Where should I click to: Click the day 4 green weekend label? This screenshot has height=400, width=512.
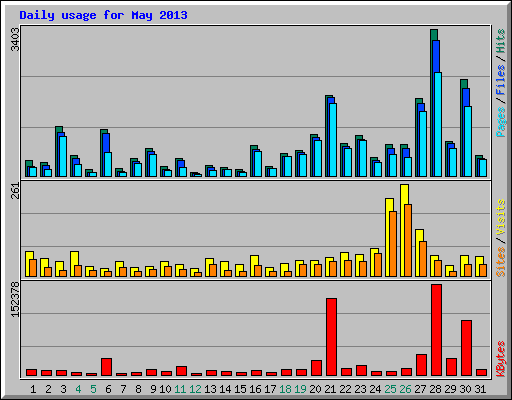pos(78,389)
